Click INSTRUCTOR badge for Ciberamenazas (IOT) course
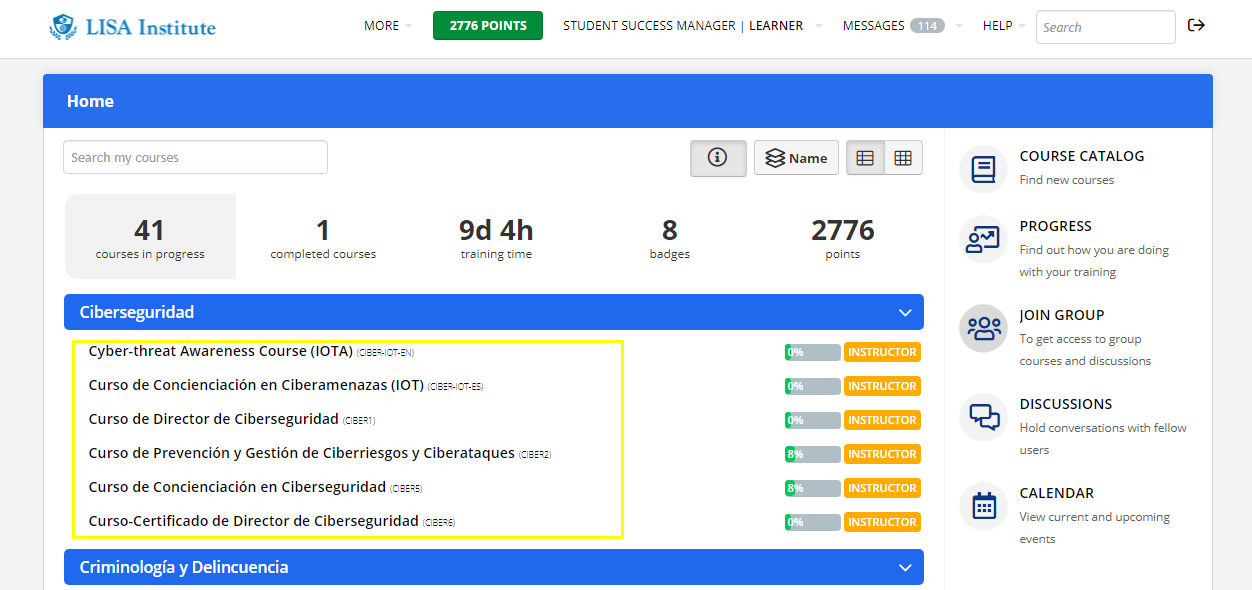The width and height of the screenshot is (1252, 590). tap(882, 386)
